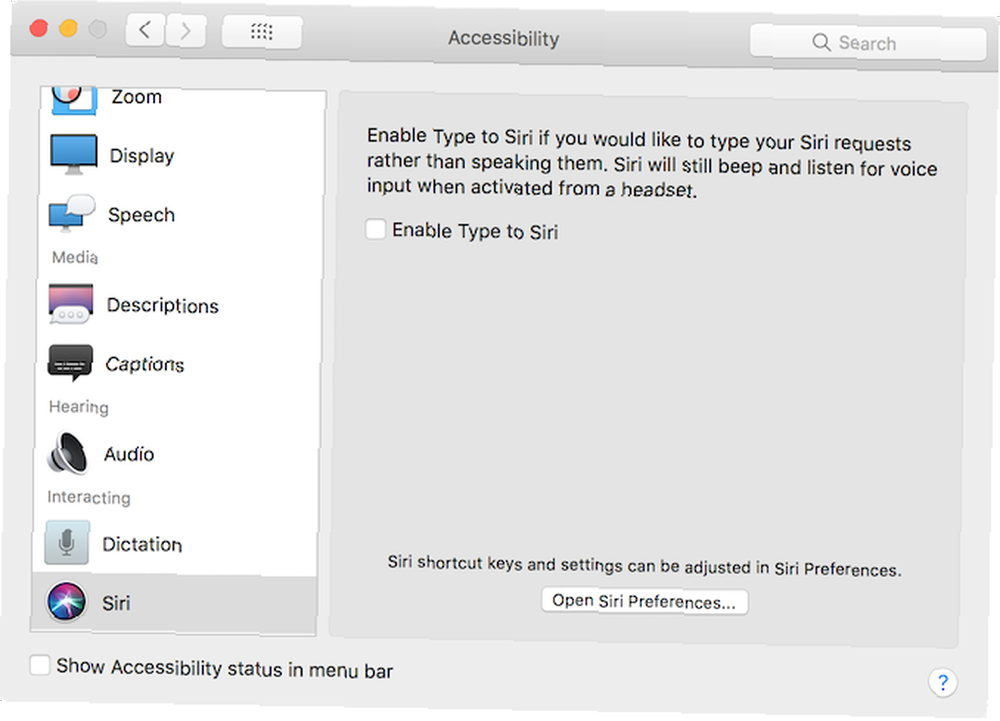
Task: Click the Display monitor icon
Action: point(73,154)
